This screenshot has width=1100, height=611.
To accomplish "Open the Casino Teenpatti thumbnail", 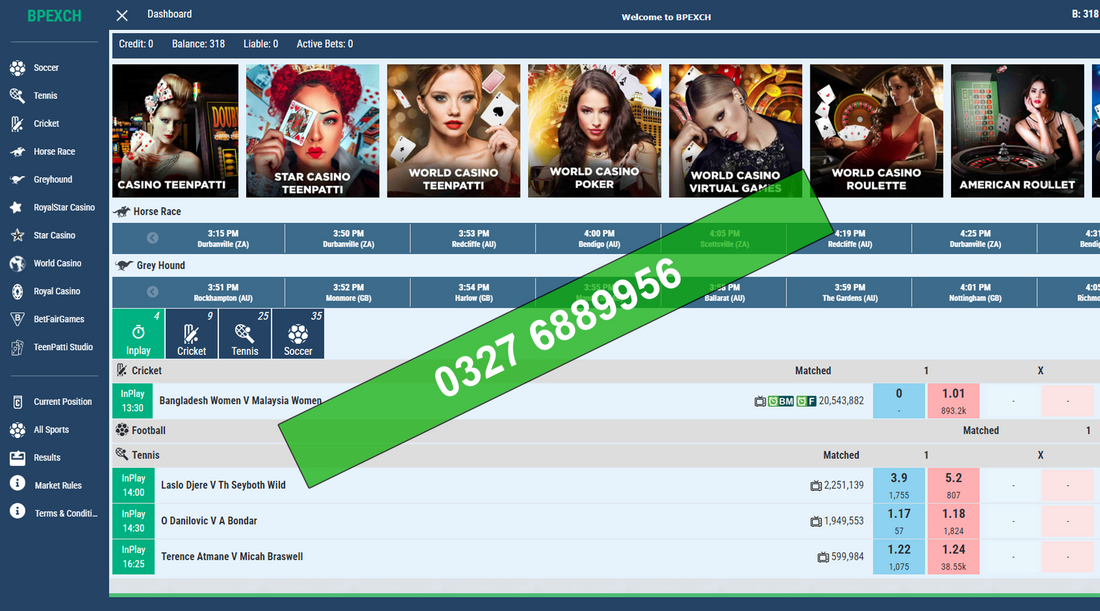I will (x=175, y=130).
